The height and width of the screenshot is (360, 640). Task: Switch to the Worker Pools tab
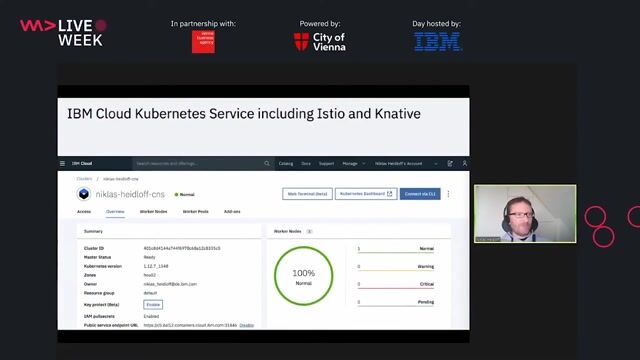click(x=196, y=211)
